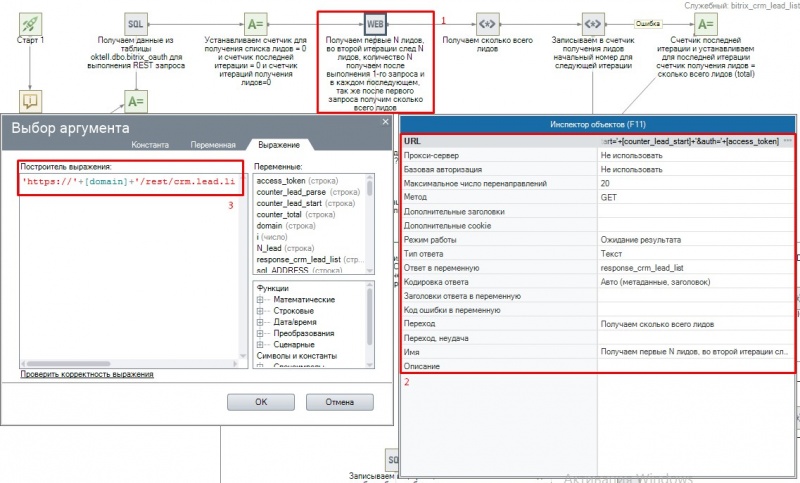Switch to the Переменная tab
This screenshot has height=483, width=800.
(x=213, y=145)
